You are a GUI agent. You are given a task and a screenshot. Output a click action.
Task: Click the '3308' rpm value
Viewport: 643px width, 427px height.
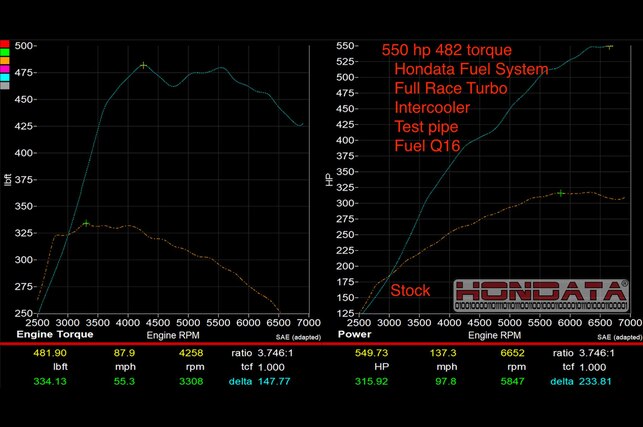pyautogui.click(x=191, y=381)
